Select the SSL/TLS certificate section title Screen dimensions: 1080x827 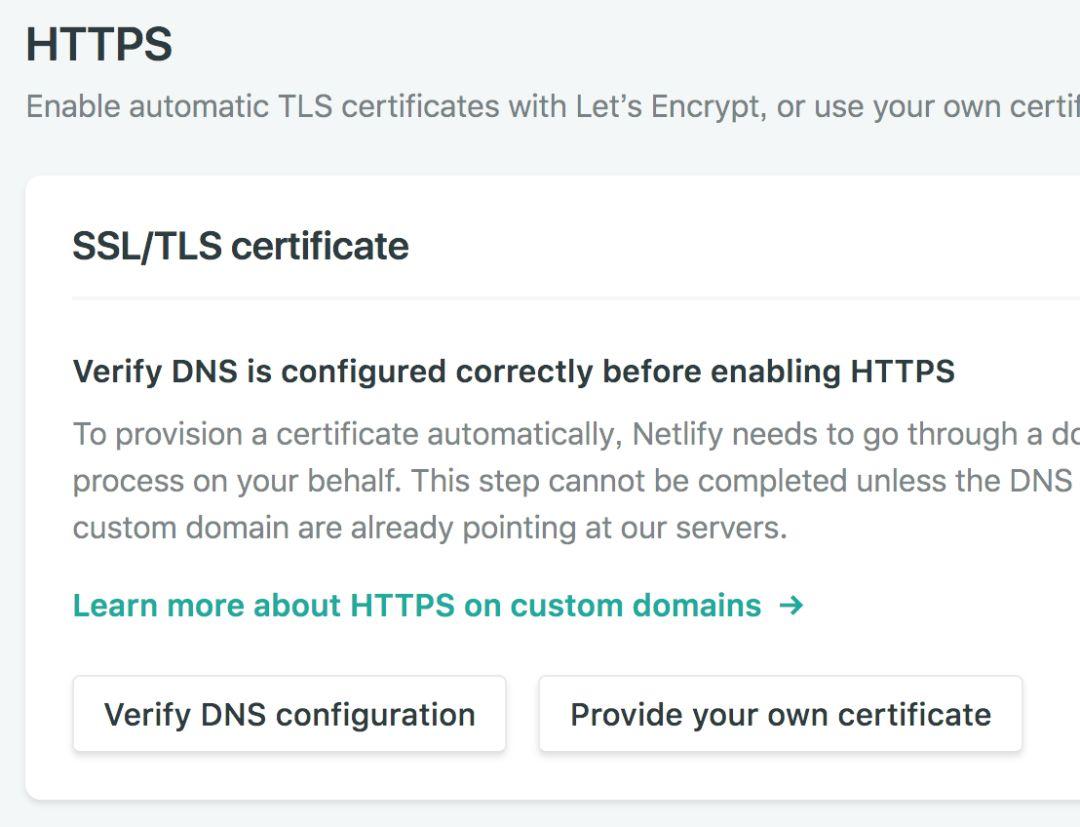[x=240, y=246]
